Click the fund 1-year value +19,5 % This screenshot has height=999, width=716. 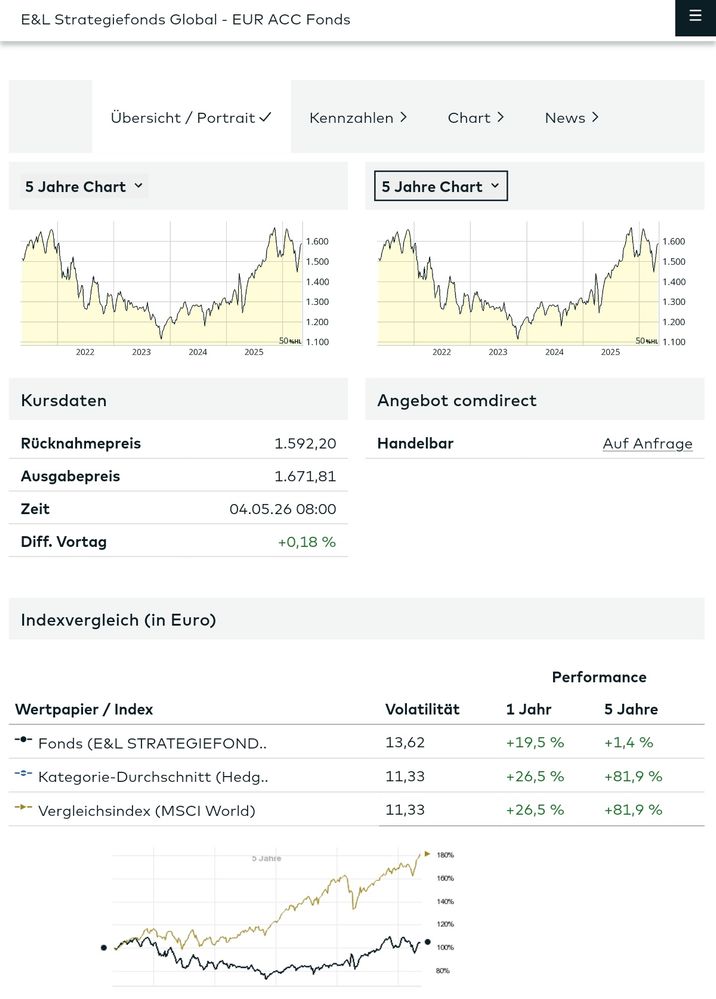pos(534,742)
